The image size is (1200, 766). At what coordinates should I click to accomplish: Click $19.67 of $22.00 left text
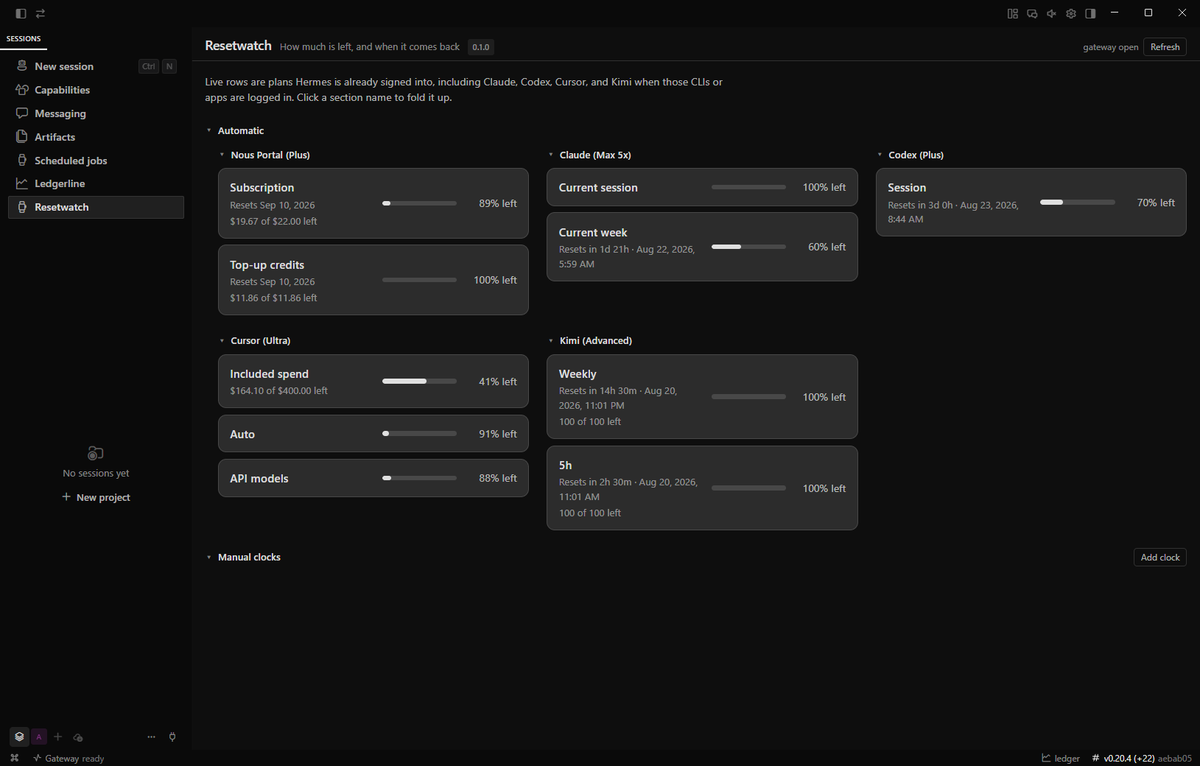(x=273, y=221)
